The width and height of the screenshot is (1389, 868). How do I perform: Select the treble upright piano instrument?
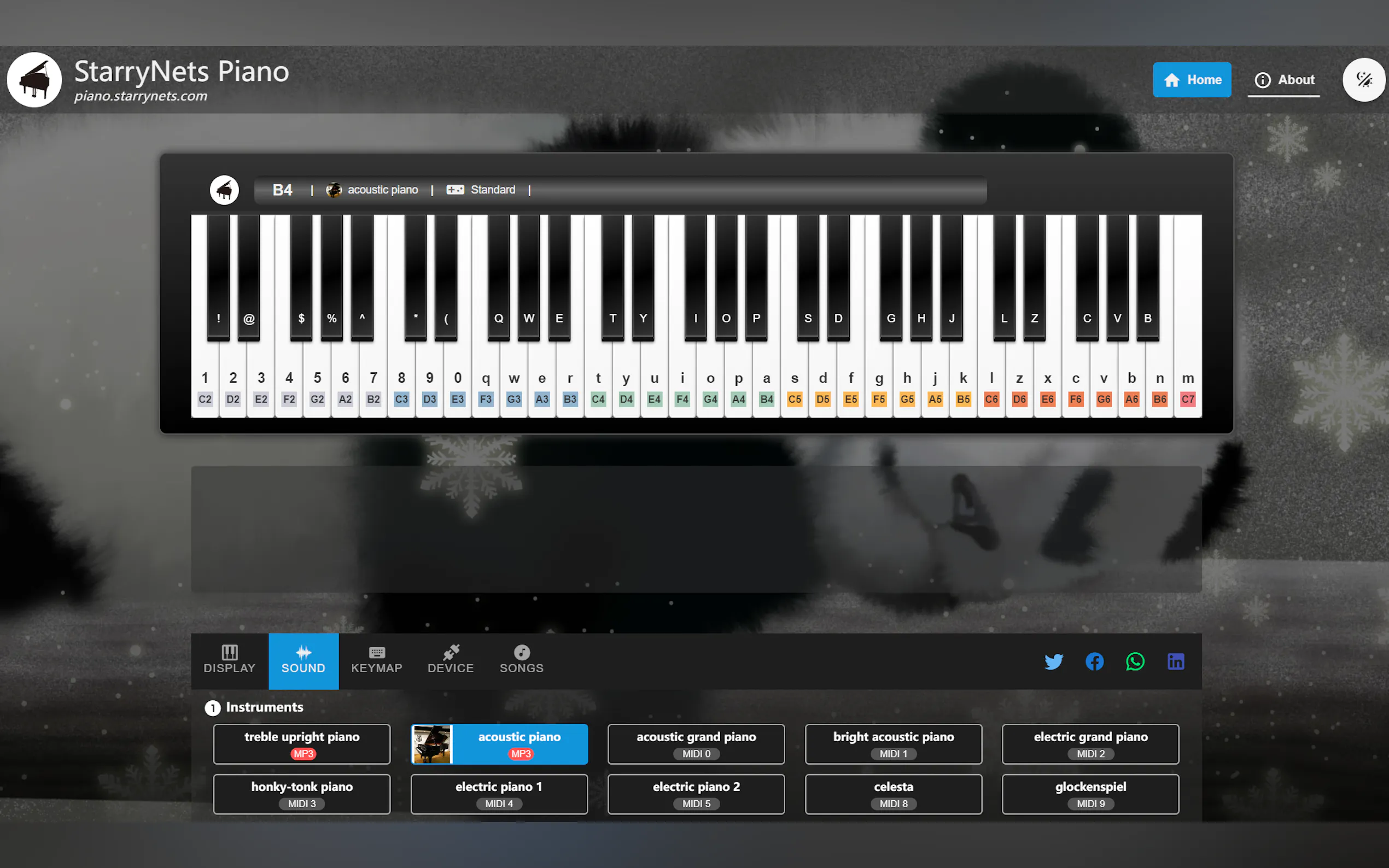(301, 743)
